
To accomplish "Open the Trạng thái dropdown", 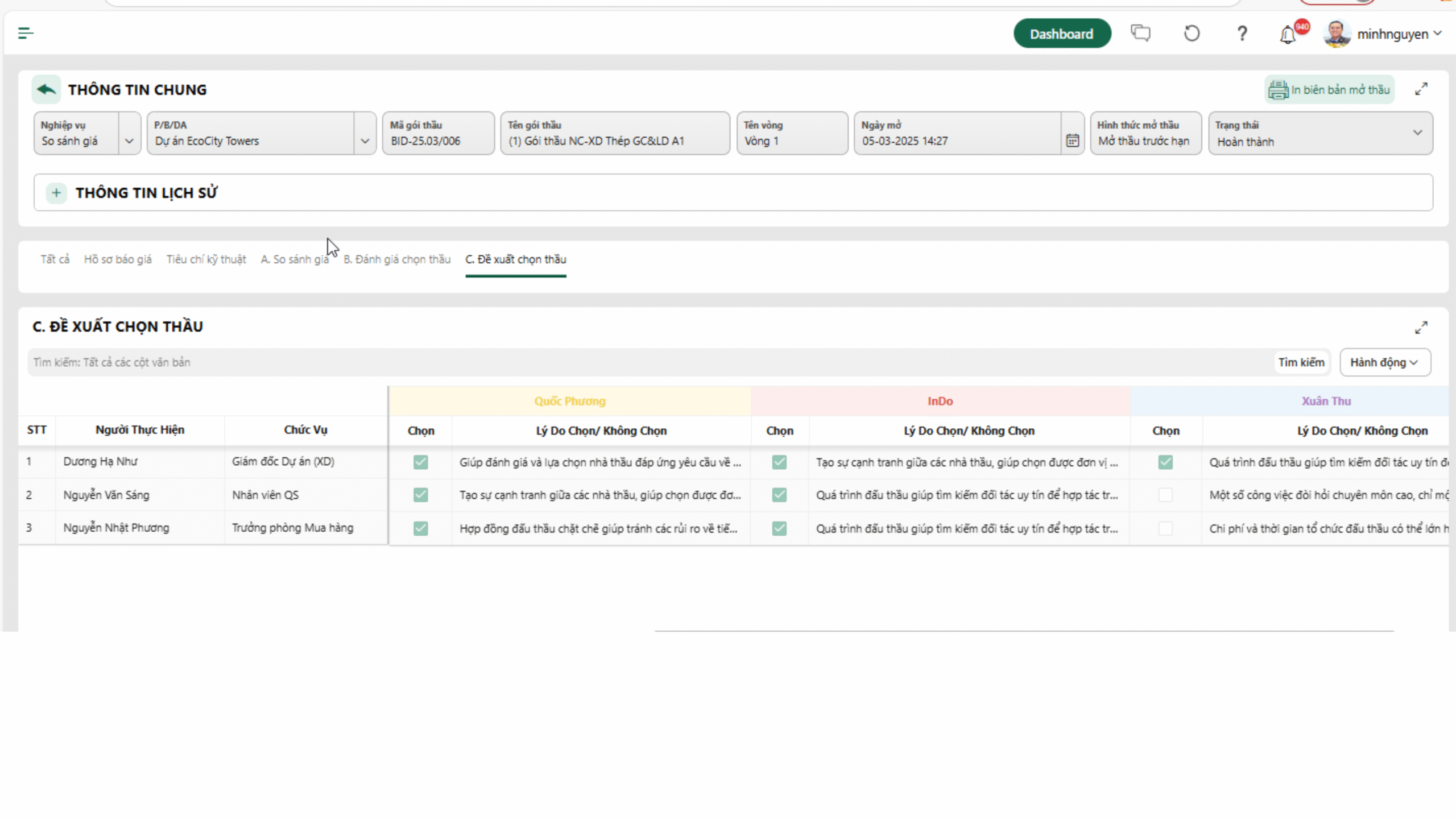I will click(1417, 133).
